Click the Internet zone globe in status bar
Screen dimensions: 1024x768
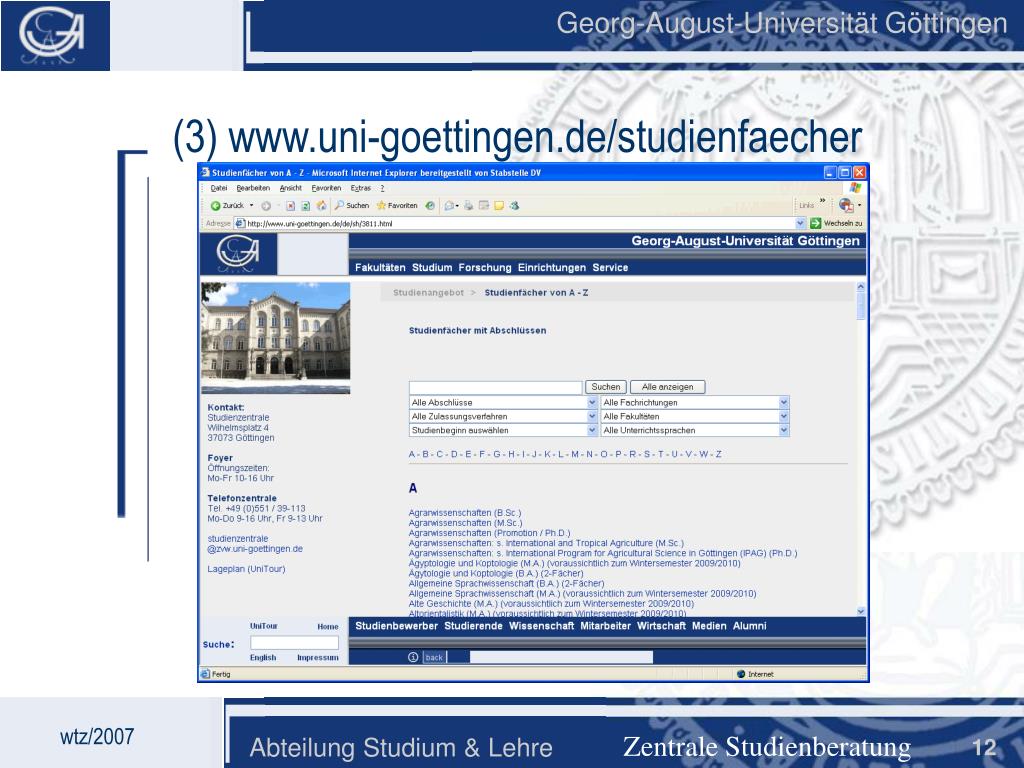click(x=741, y=674)
